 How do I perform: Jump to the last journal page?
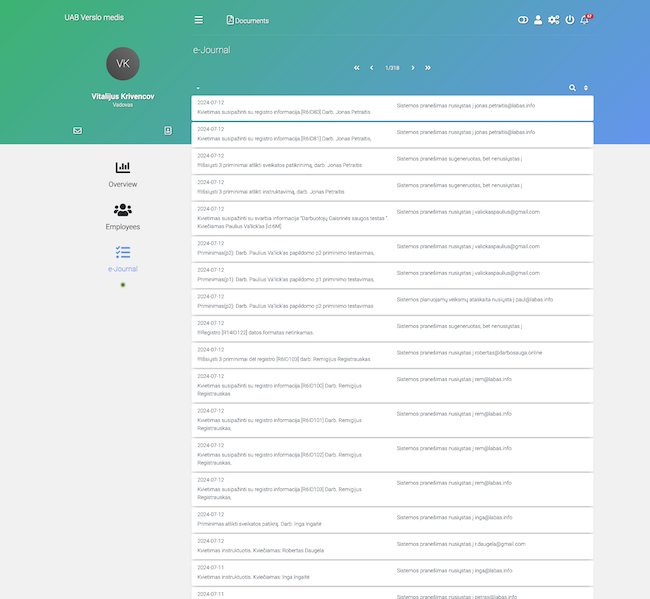(x=428, y=68)
